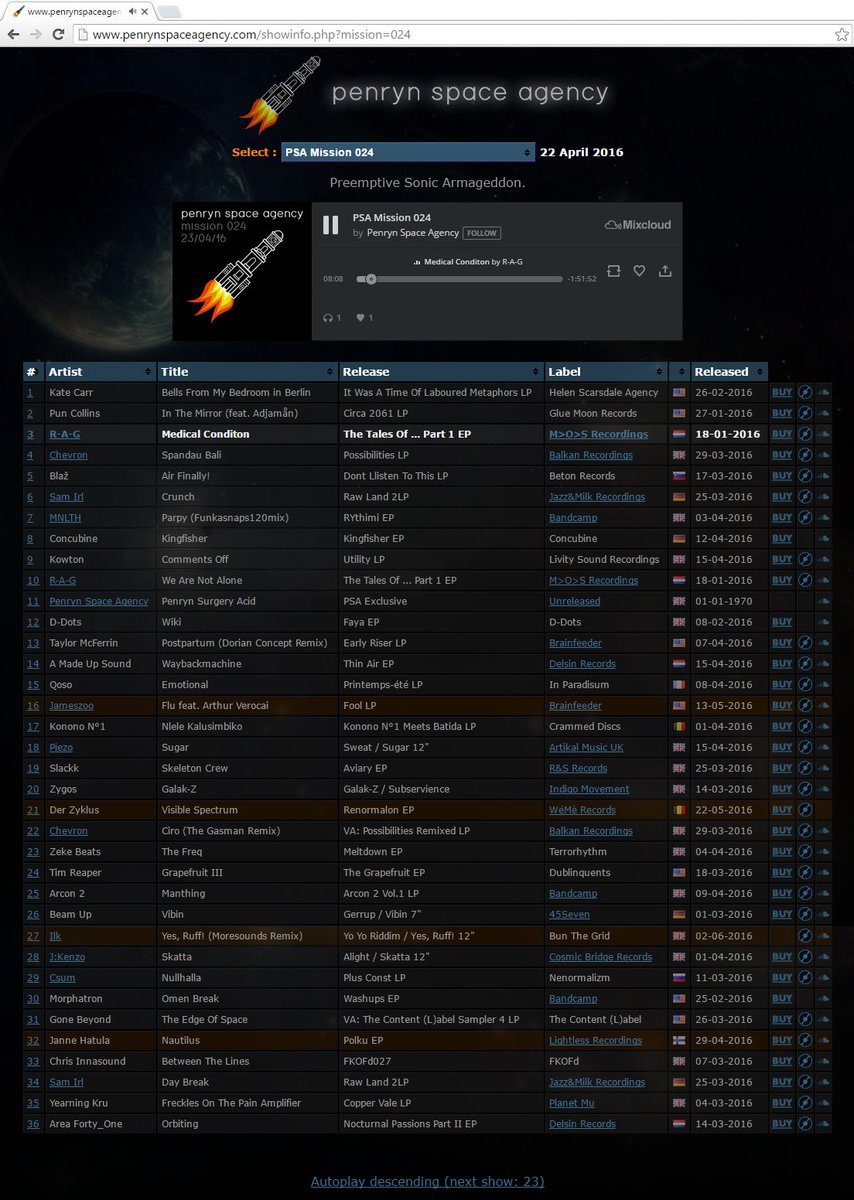Screen dimensions: 854x1200
Task: Click the browser back arrow
Action: (x=13, y=33)
